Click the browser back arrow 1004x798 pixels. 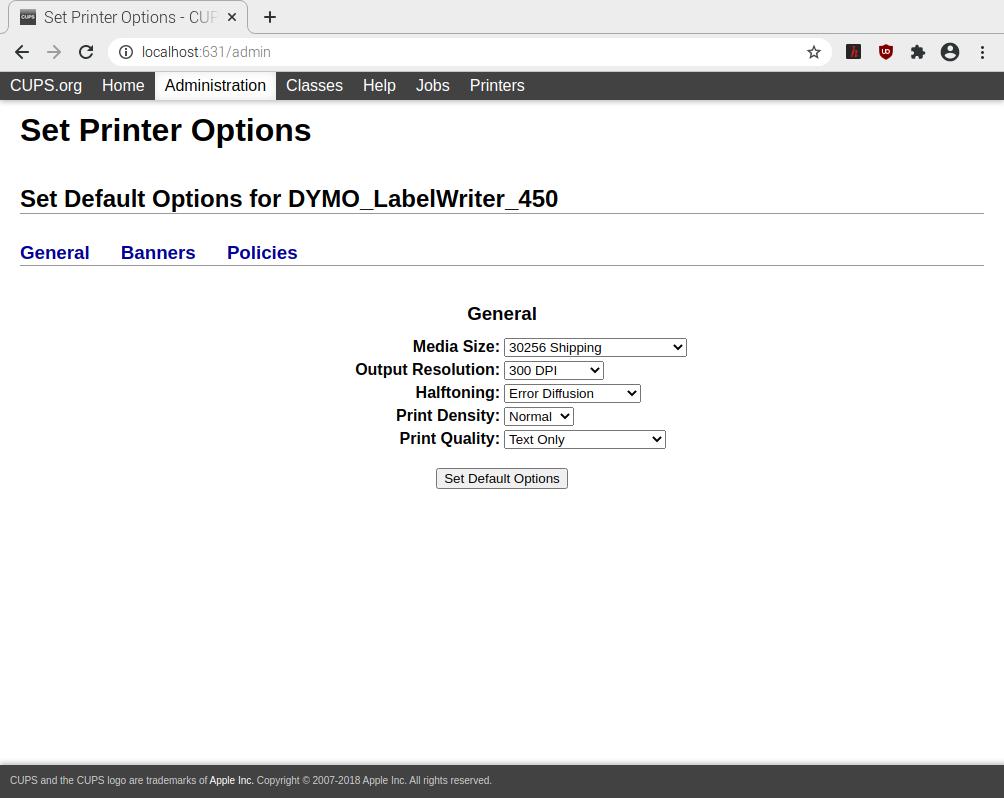tap(22, 52)
